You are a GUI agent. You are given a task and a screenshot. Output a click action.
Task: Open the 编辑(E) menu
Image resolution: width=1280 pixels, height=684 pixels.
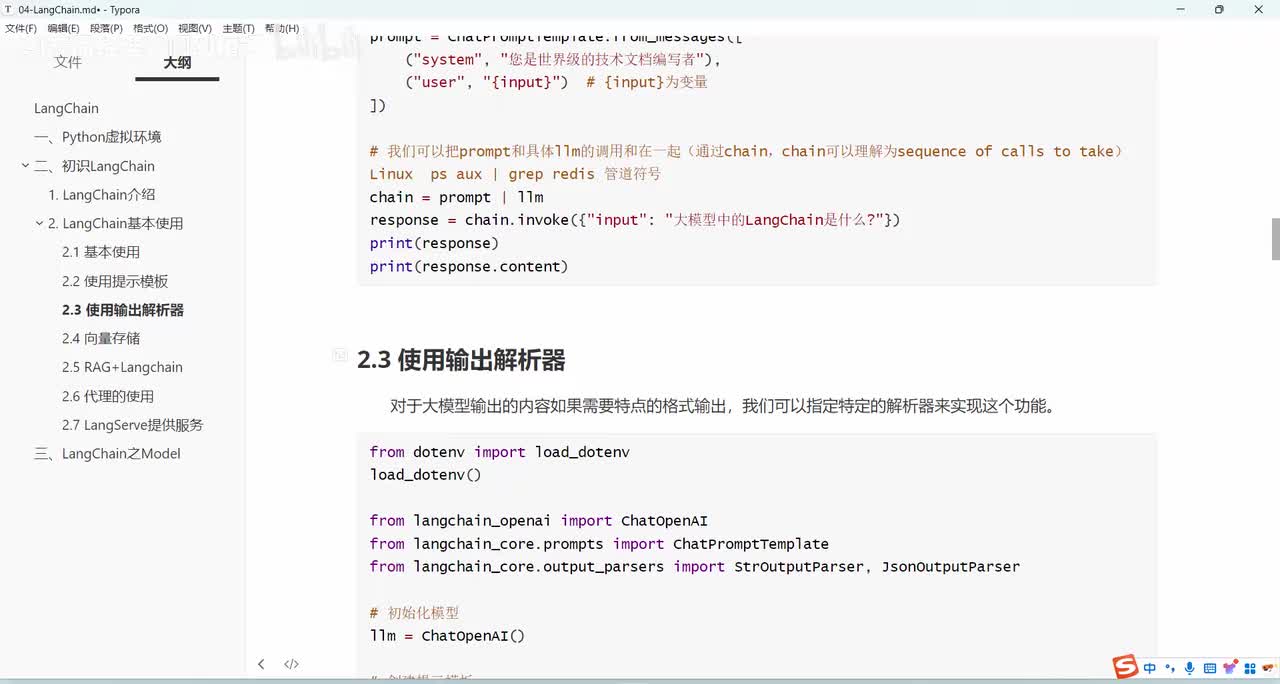(x=63, y=28)
